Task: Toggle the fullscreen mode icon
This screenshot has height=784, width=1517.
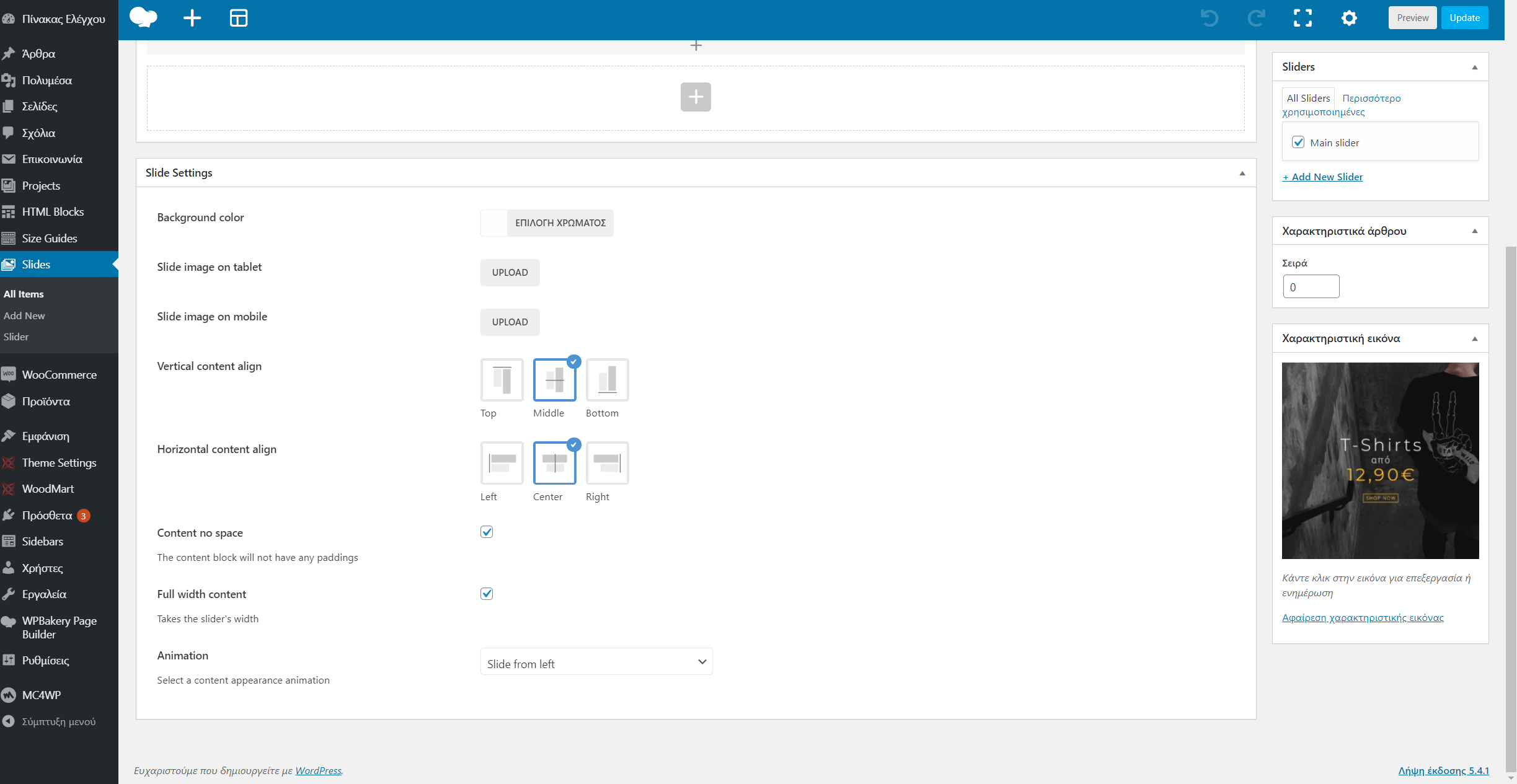Action: 1302,18
